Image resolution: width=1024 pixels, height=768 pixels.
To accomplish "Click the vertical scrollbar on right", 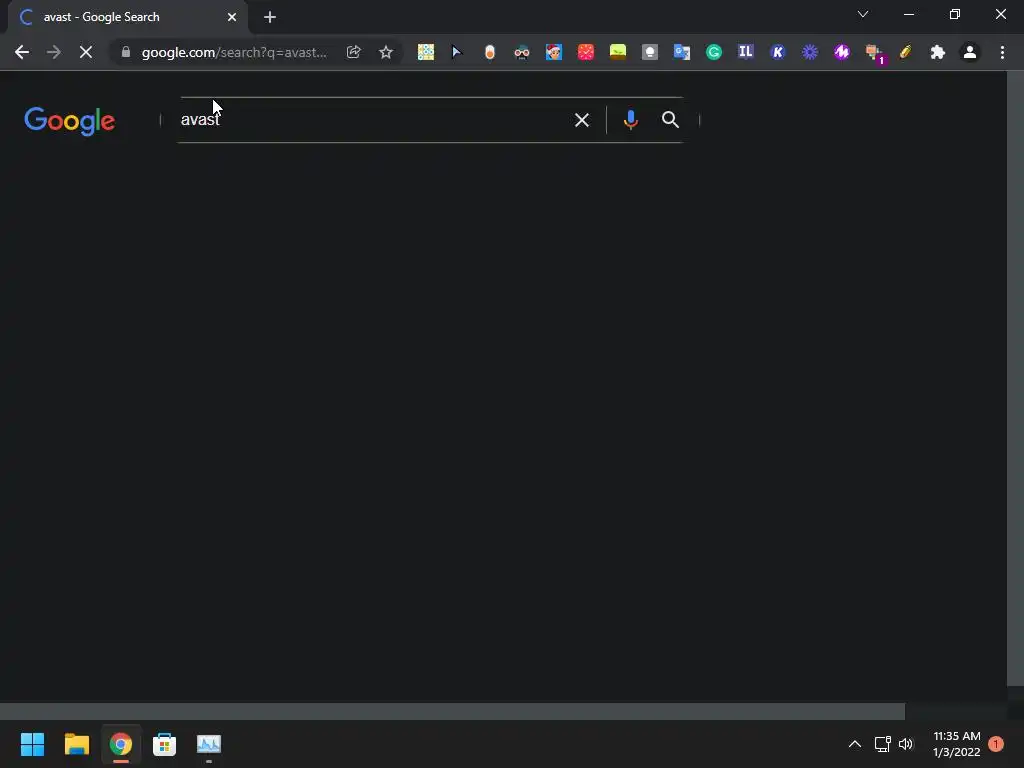I will (1015, 379).
